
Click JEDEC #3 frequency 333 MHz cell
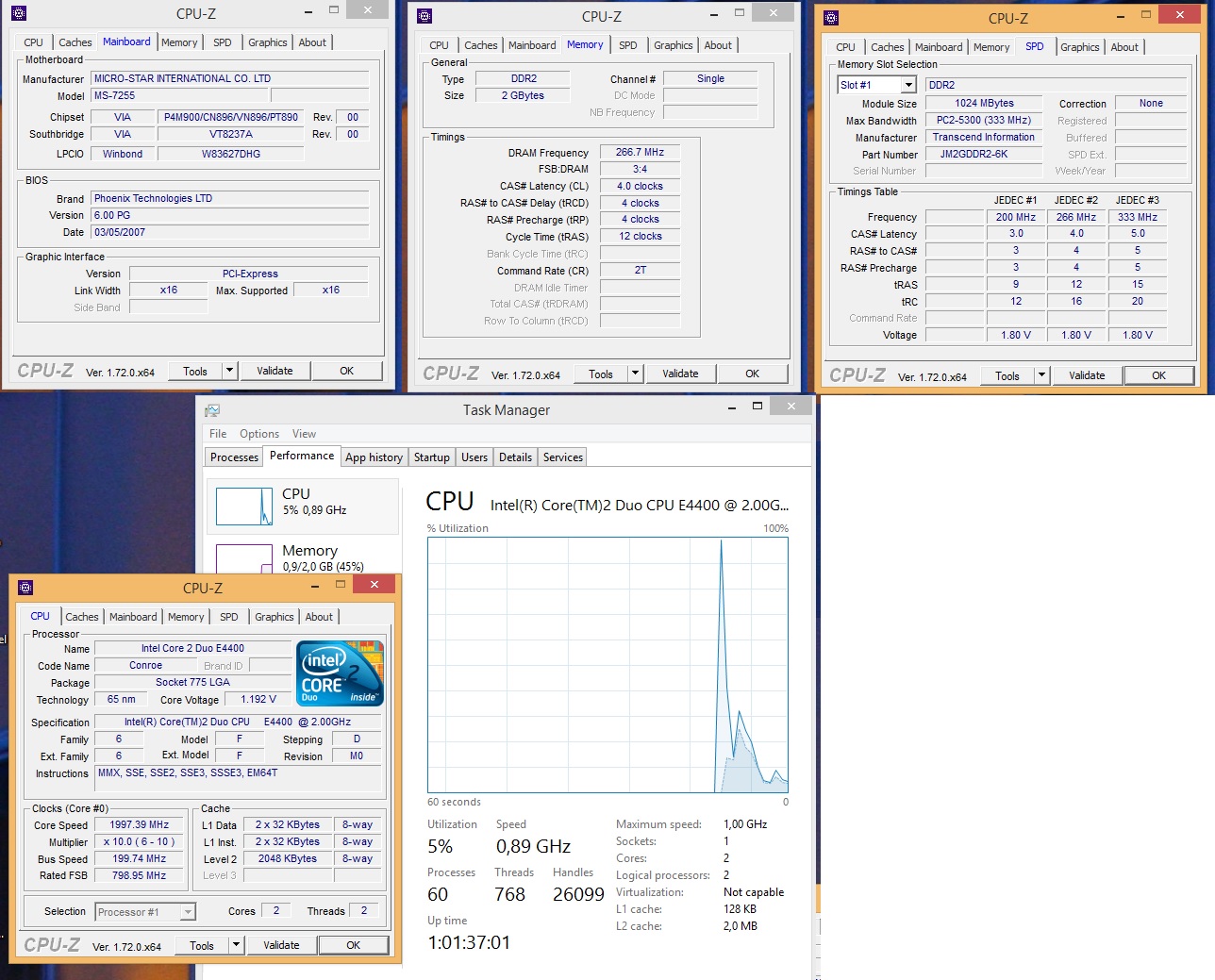(x=1138, y=217)
